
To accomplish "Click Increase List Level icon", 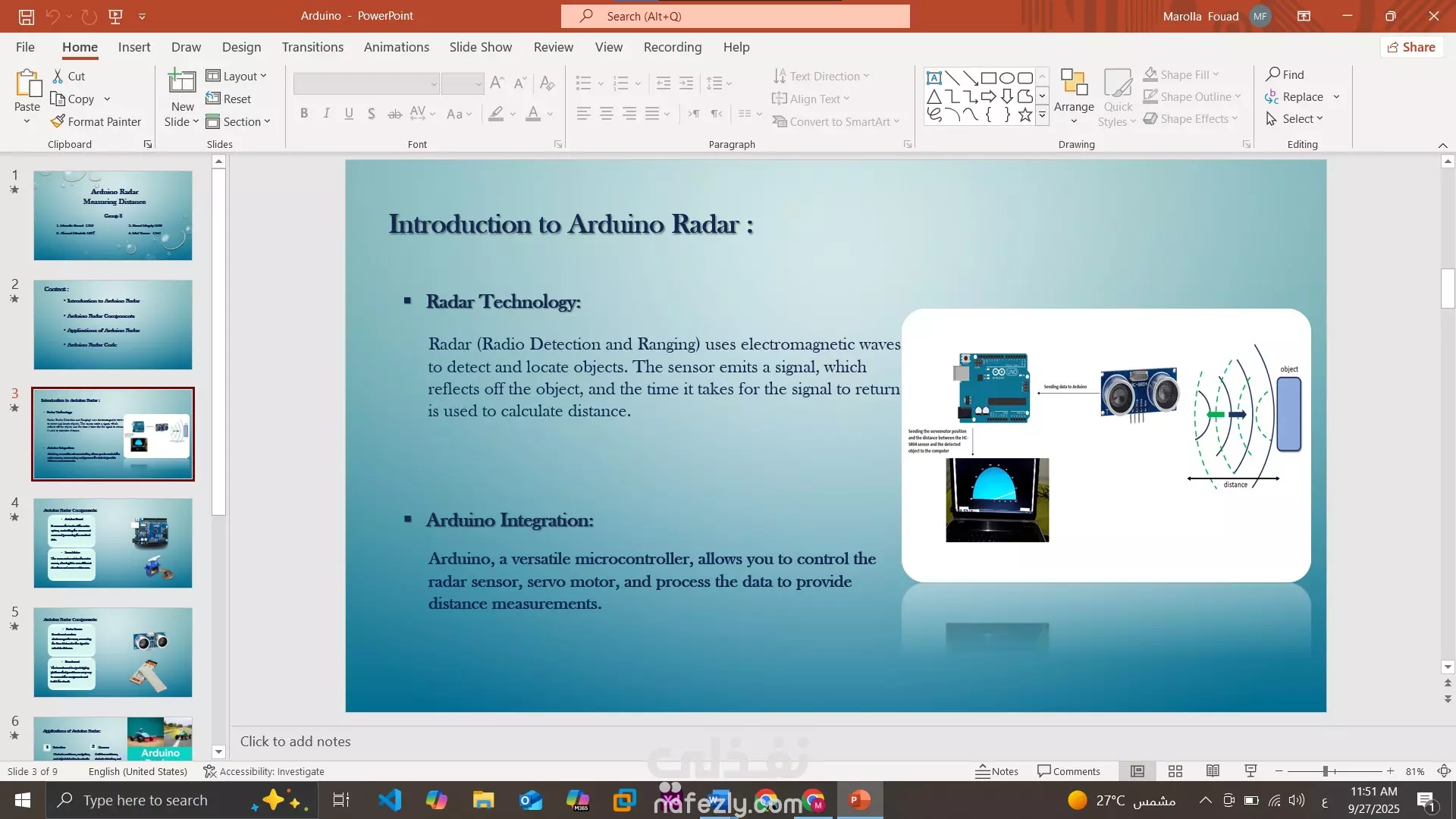I will [x=686, y=83].
